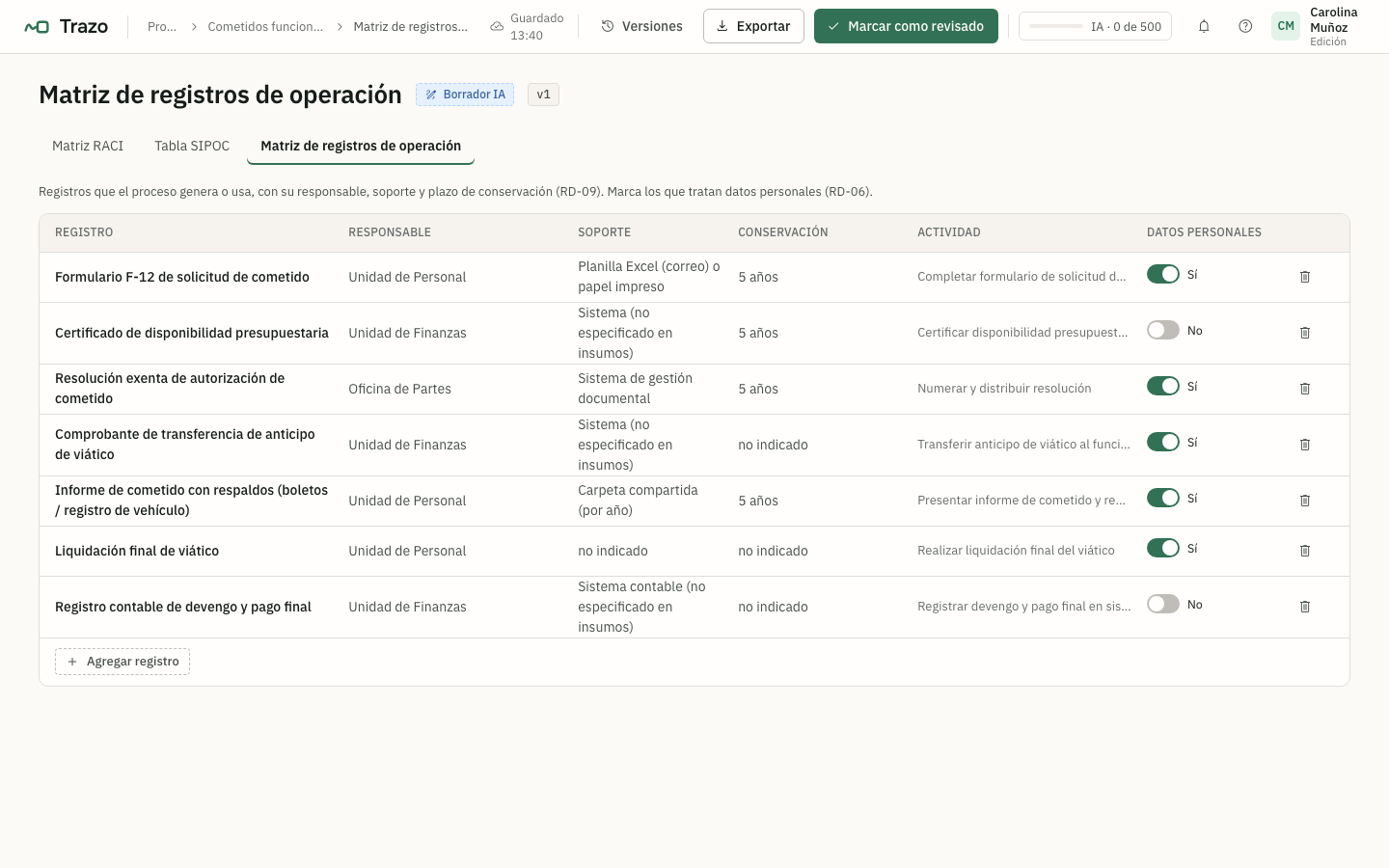Click the Exportar button
This screenshot has height=868, width=1389.
[x=753, y=26]
